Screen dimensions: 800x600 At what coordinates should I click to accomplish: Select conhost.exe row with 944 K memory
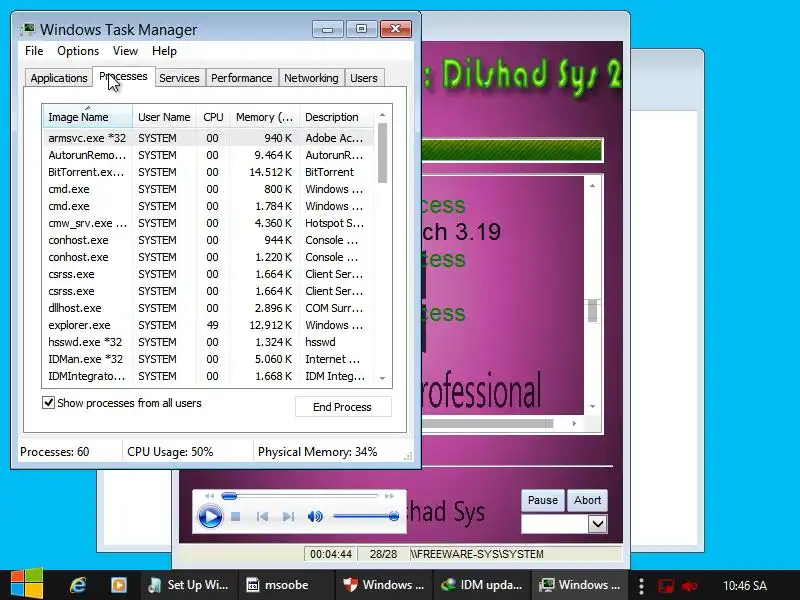(x=208, y=240)
